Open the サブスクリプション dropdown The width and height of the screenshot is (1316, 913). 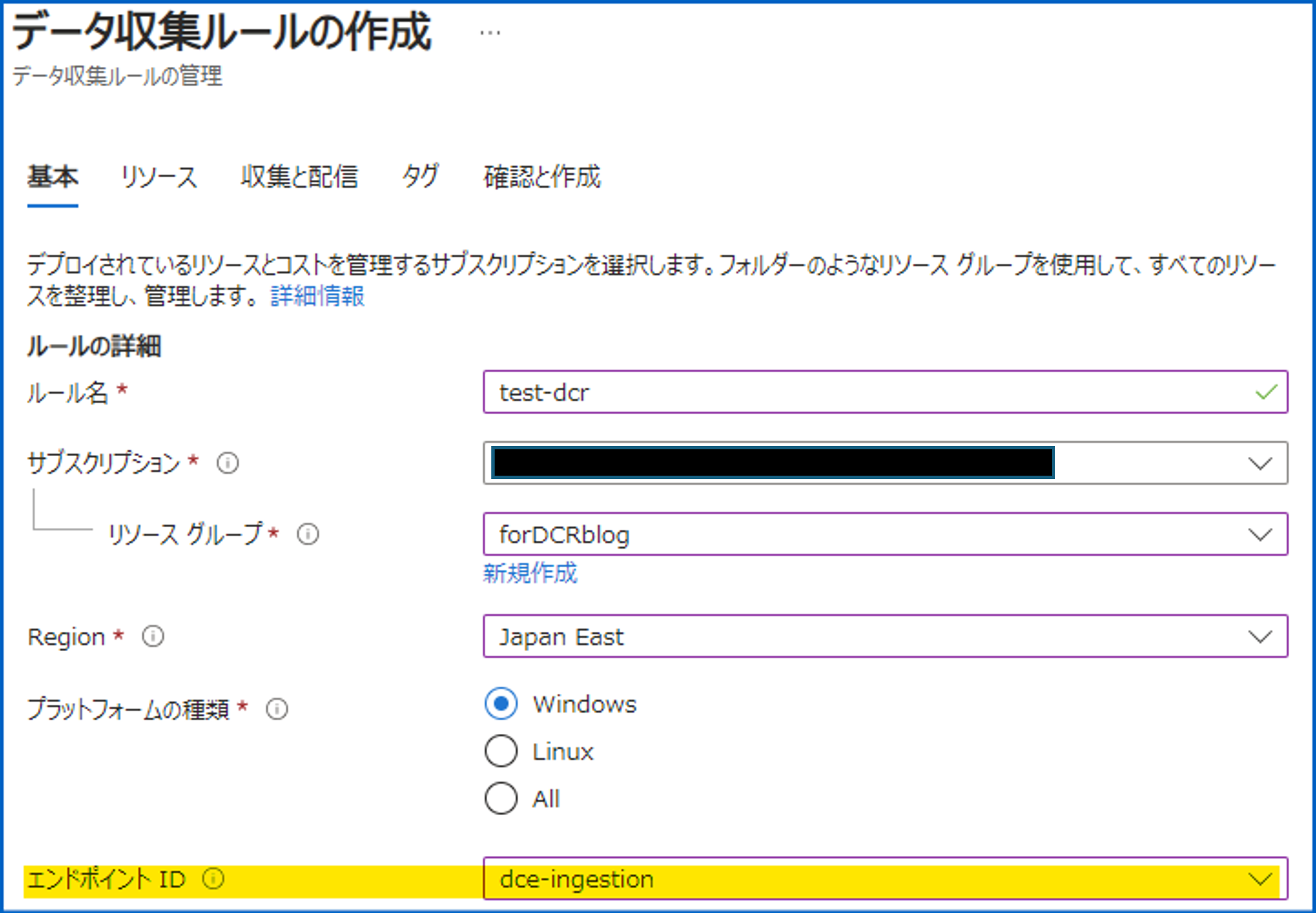tap(885, 463)
